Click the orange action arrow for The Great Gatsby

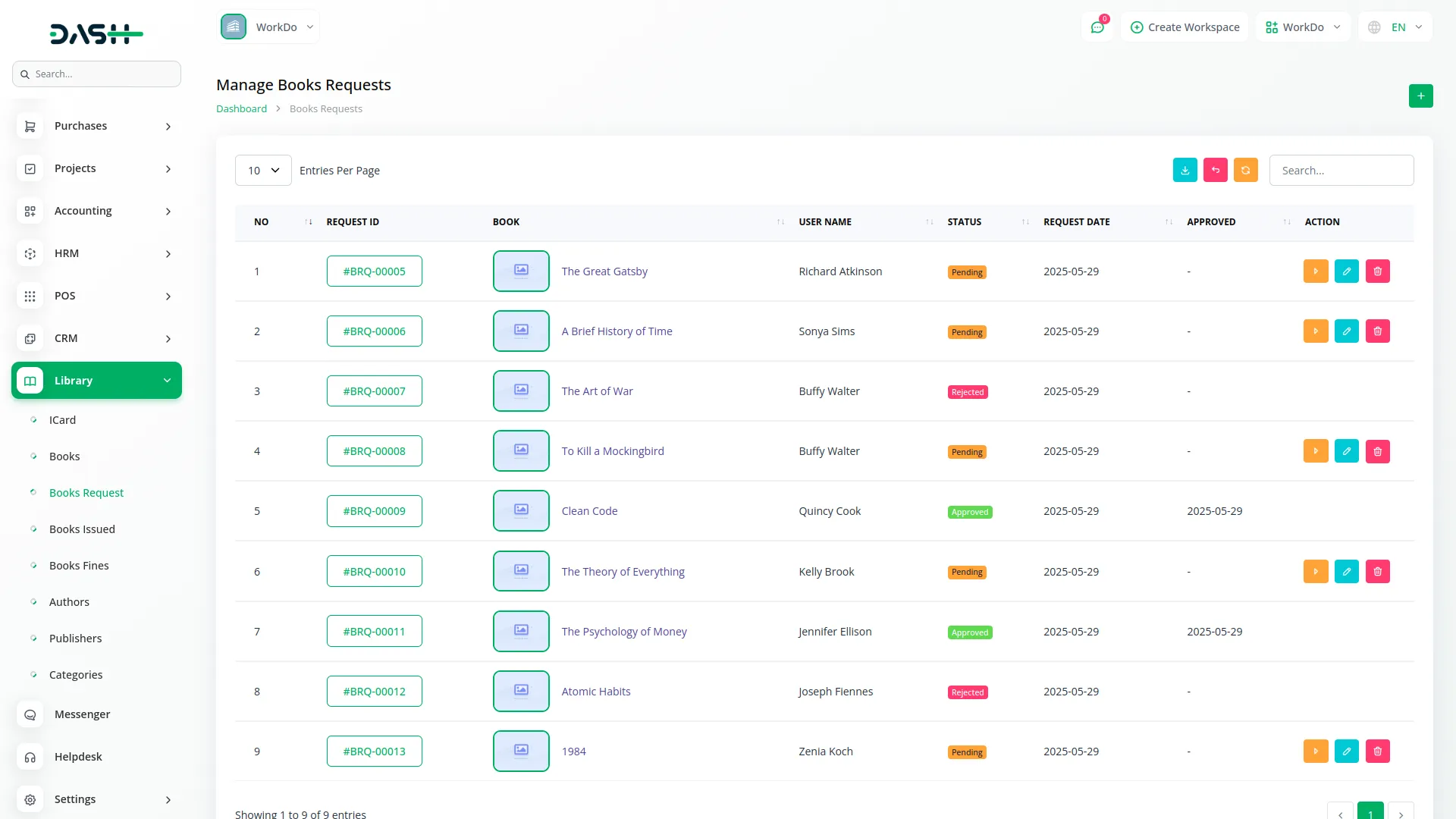pos(1315,271)
